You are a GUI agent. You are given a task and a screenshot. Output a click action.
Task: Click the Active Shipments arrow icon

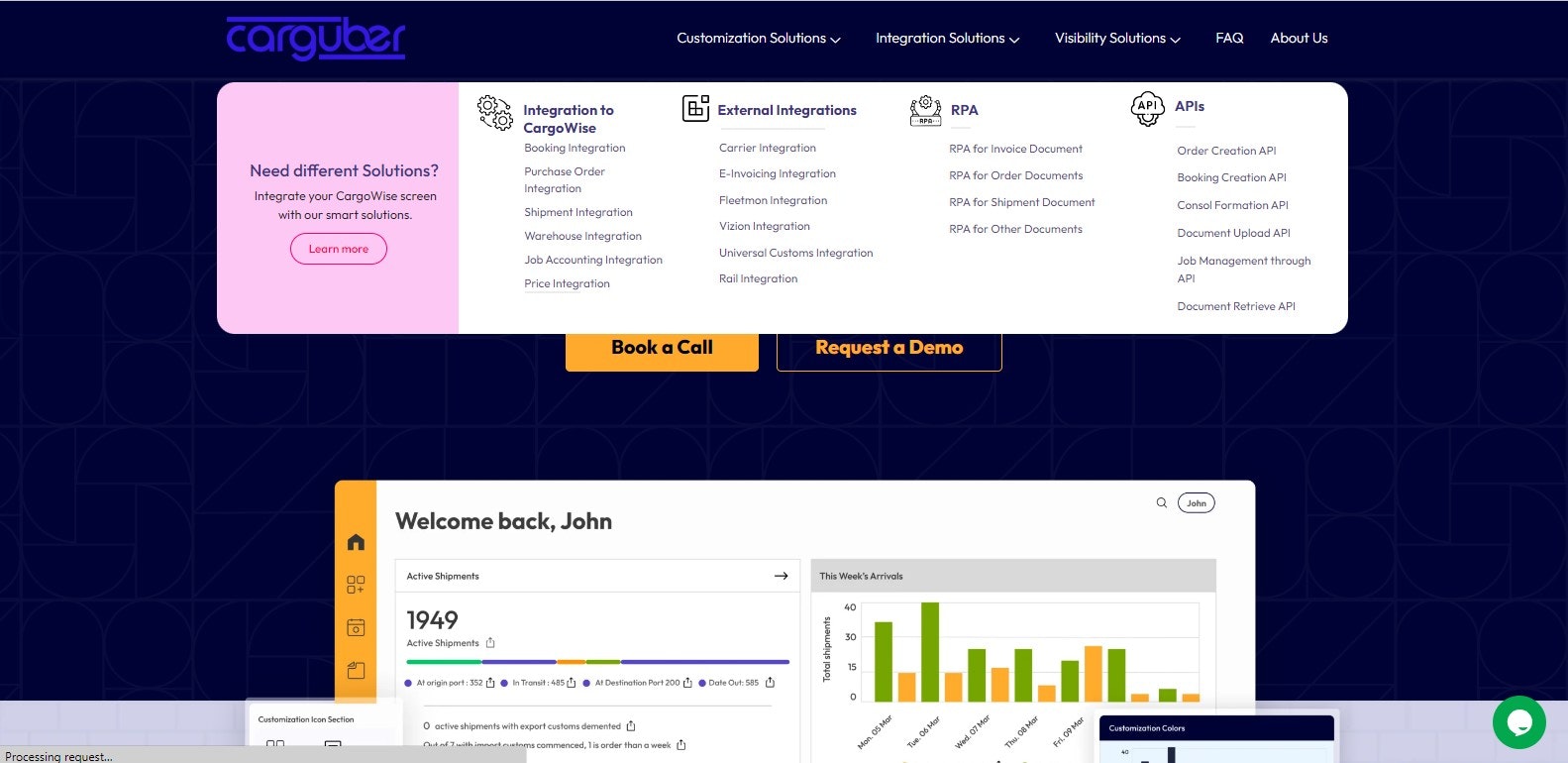[x=781, y=576]
